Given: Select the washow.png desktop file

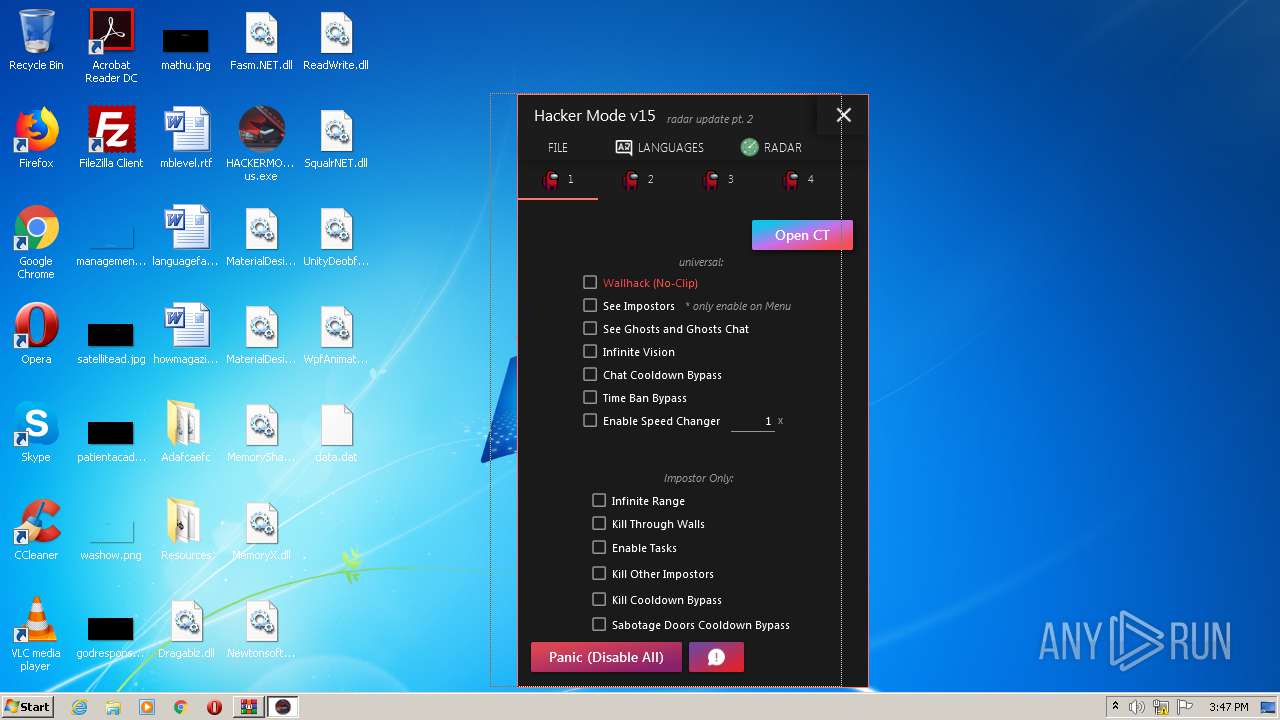Looking at the screenshot, I should coord(111,541).
